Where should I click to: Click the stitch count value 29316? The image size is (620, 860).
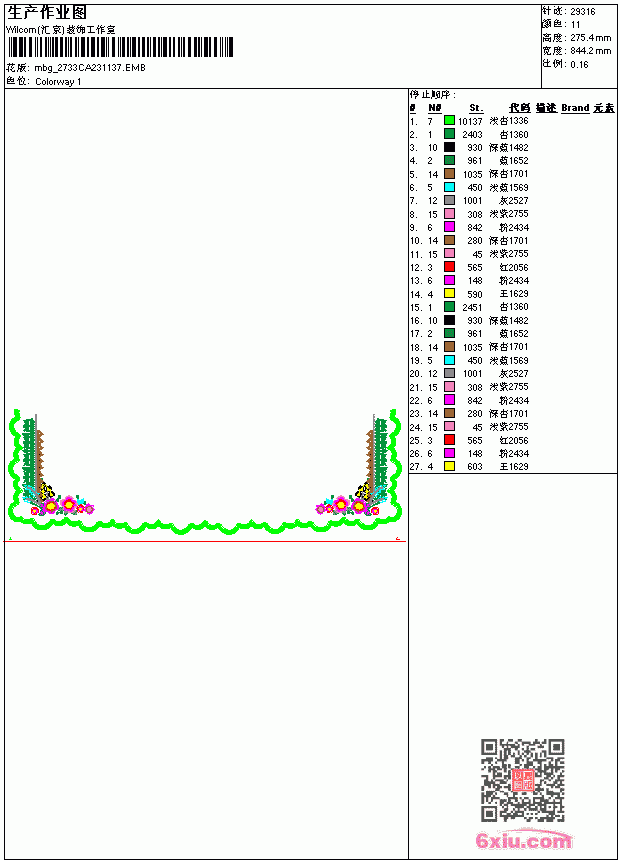583,12
